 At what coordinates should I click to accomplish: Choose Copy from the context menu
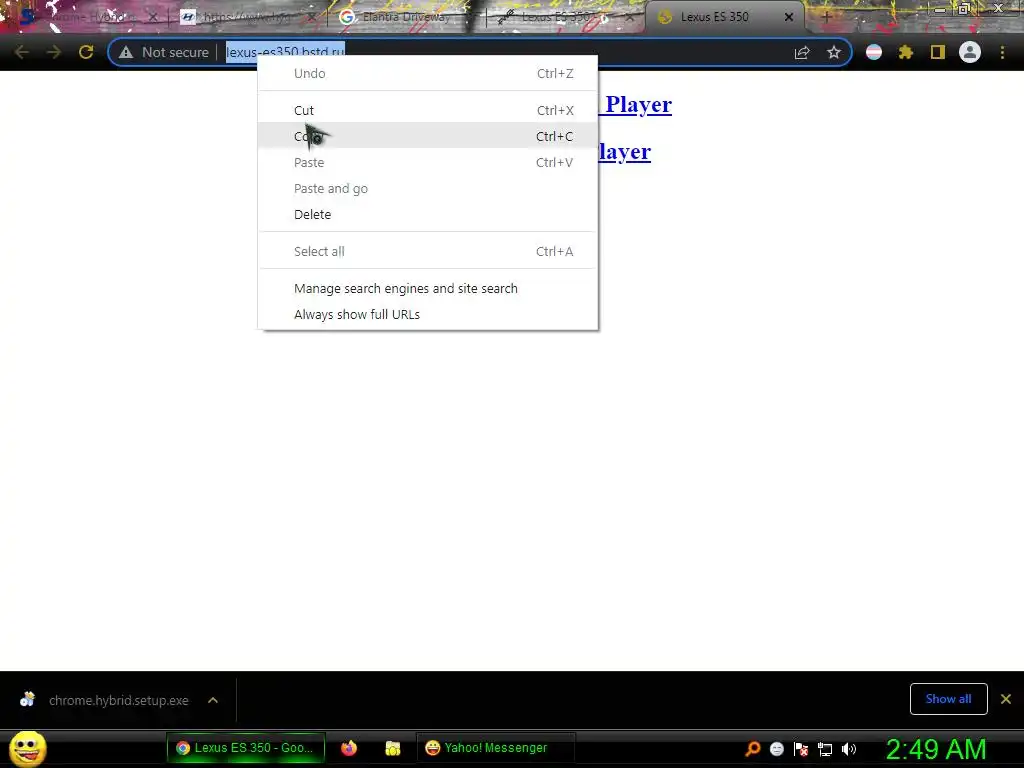[x=428, y=136]
